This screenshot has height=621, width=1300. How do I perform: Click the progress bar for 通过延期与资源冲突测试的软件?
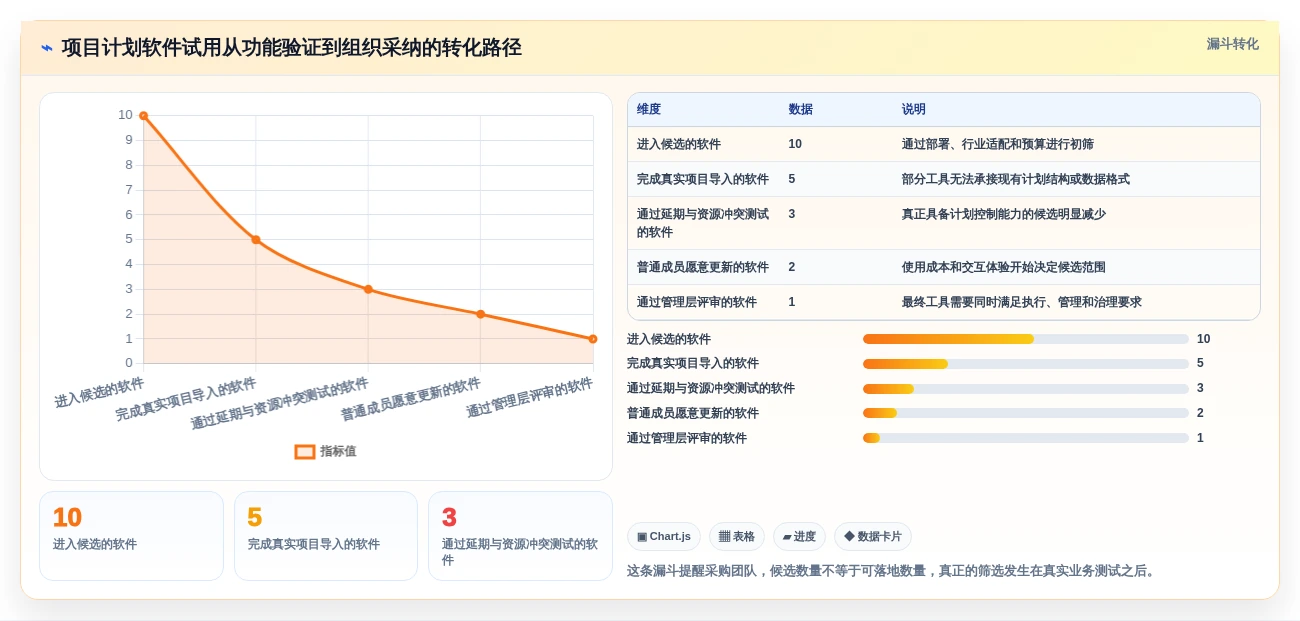(x=1026, y=388)
